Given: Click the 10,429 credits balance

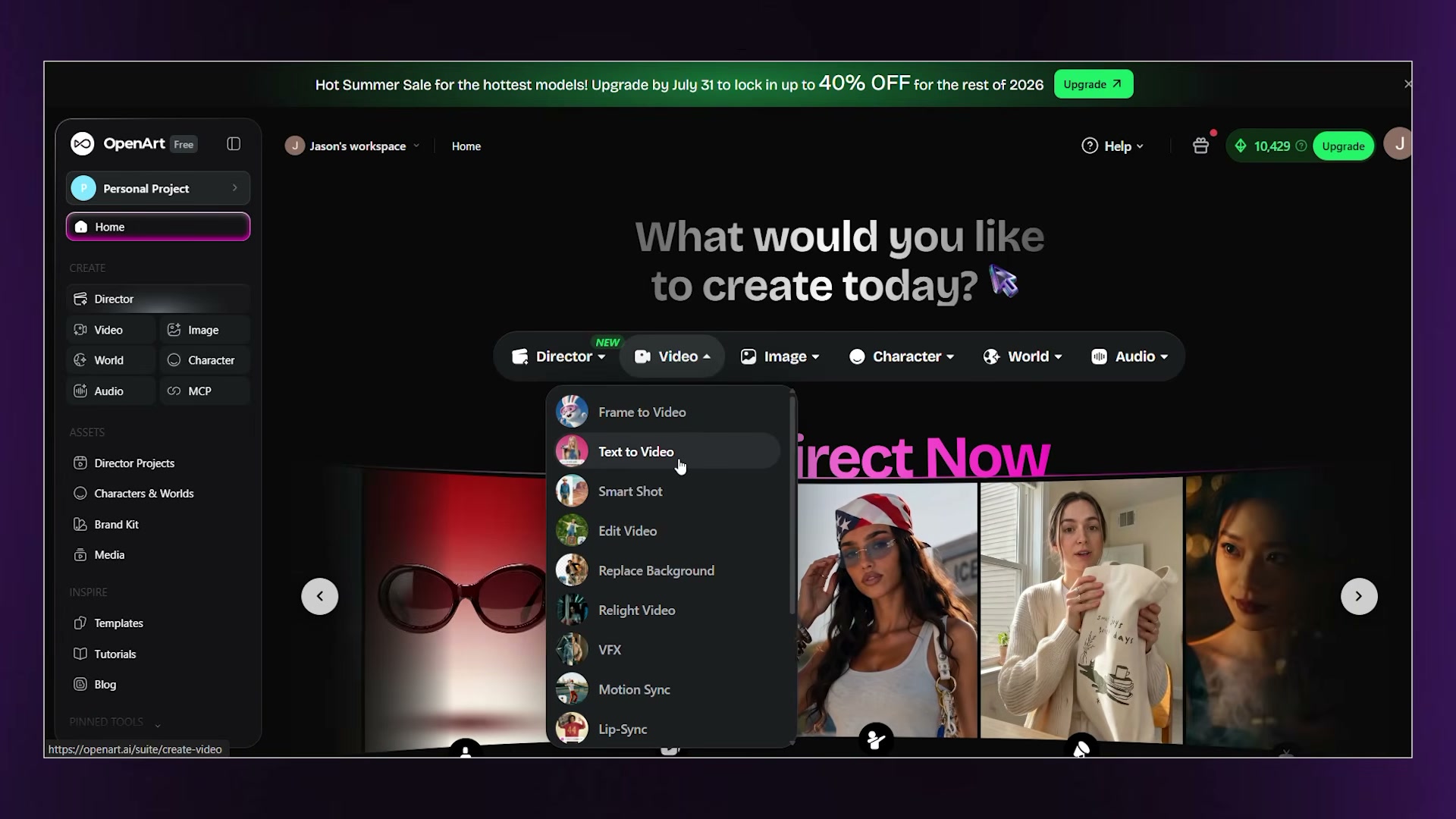Looking at the screenshot, I should [x=1272, y=146].
